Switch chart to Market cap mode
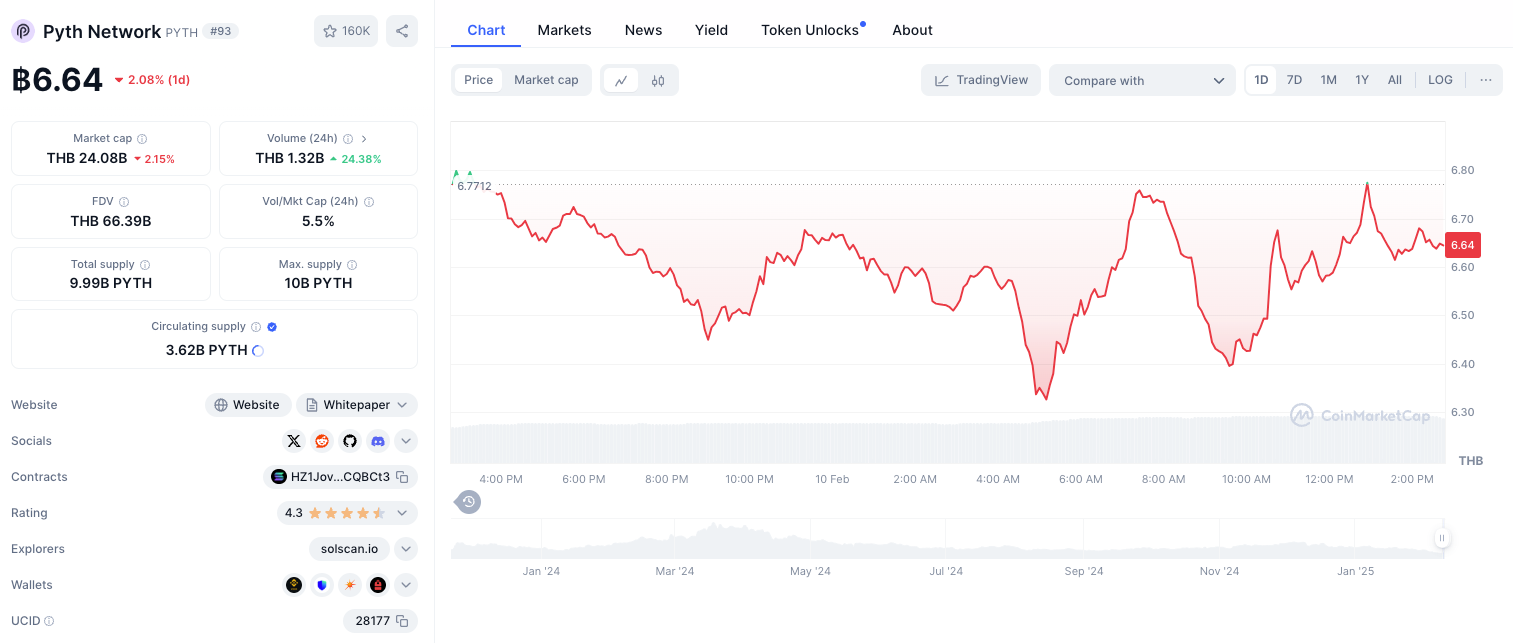The height and width of the screenshot is (643, 1513). coord(546,80)
